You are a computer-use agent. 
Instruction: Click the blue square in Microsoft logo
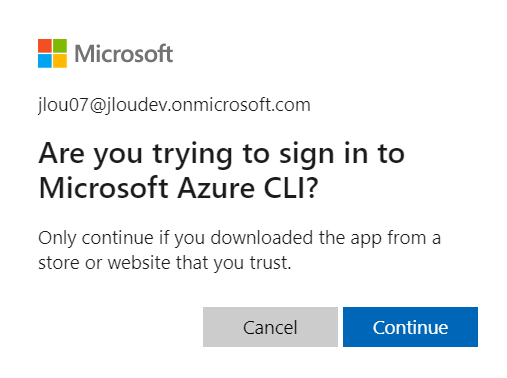coord(45,61)
